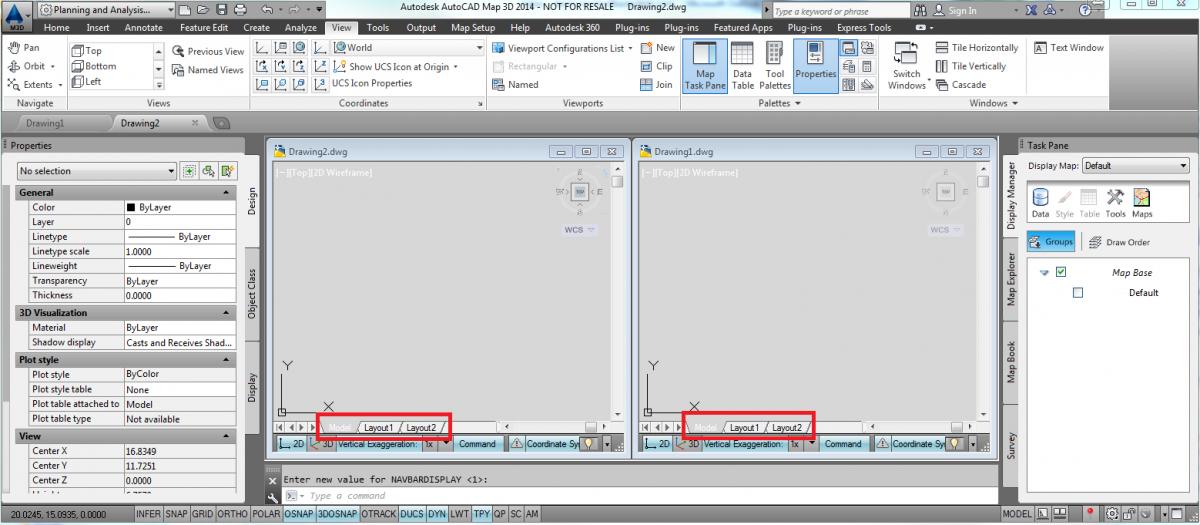Click Tile Horizontally
The height and width of the screenshot is (525, 1200).
[x=976, y=47]
